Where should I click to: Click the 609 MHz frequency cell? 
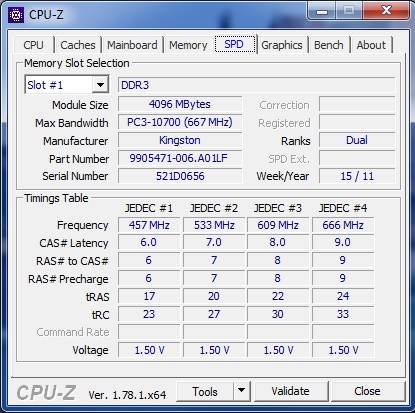click(278, 225)
